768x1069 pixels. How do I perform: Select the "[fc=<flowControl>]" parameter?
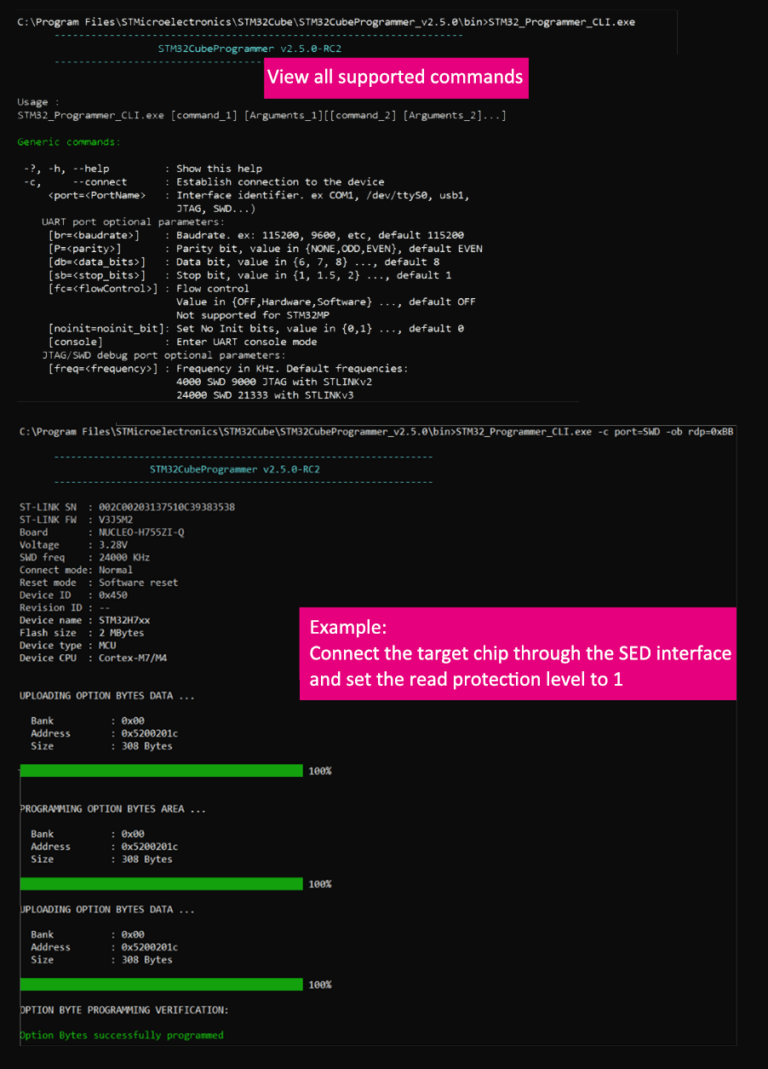pyautogui.click(x=103, y=288)
